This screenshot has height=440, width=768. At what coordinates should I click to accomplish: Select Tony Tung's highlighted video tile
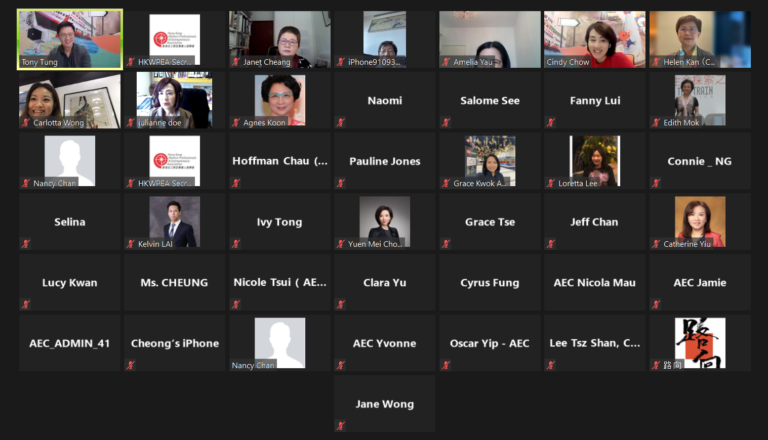click(70, 39)
